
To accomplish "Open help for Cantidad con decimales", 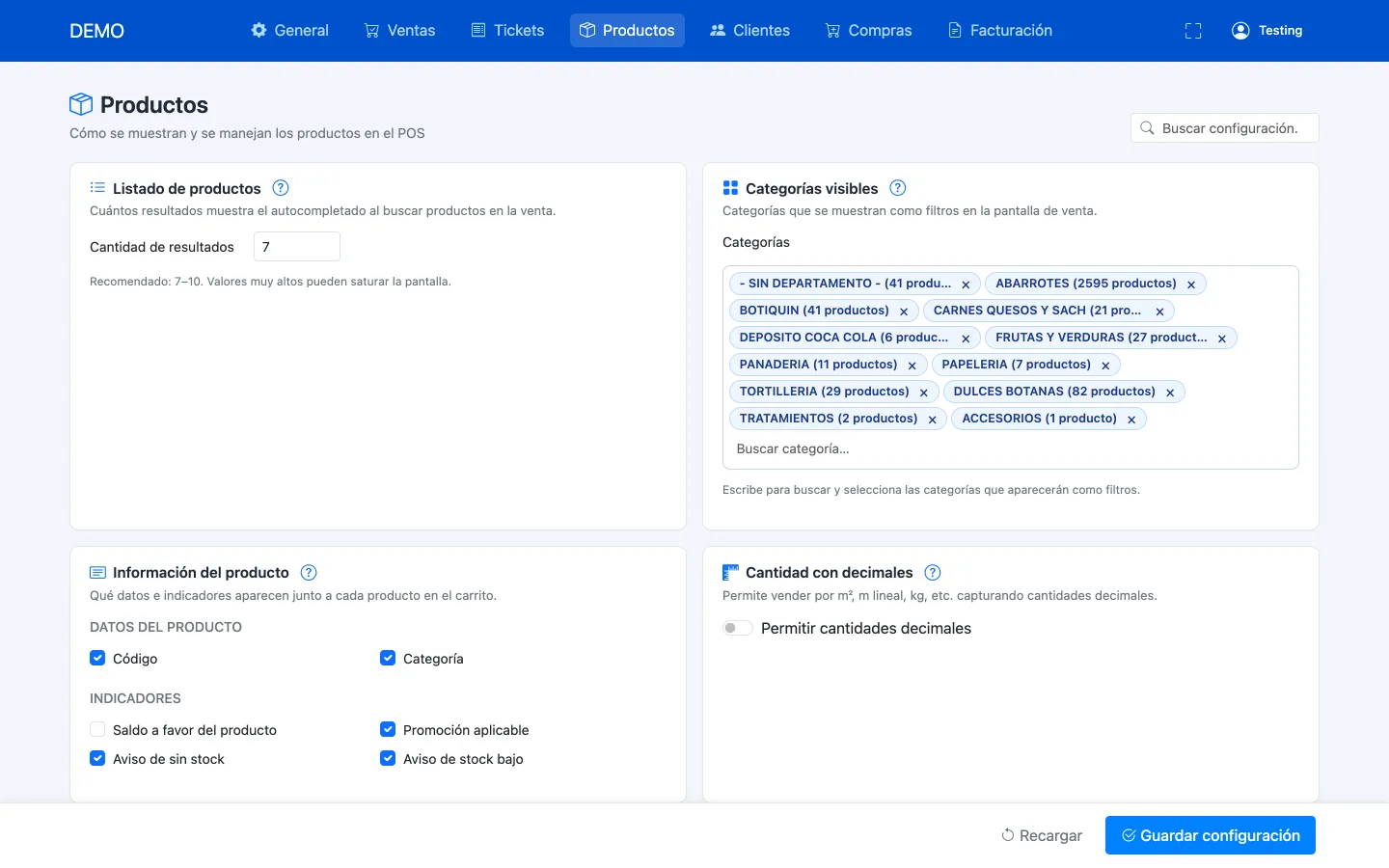I will (933, 573).
